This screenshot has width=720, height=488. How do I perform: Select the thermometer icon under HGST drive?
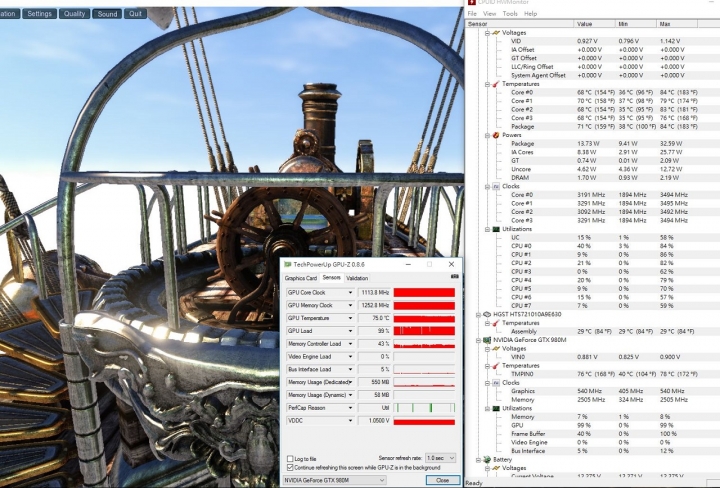tap(495, 323)
